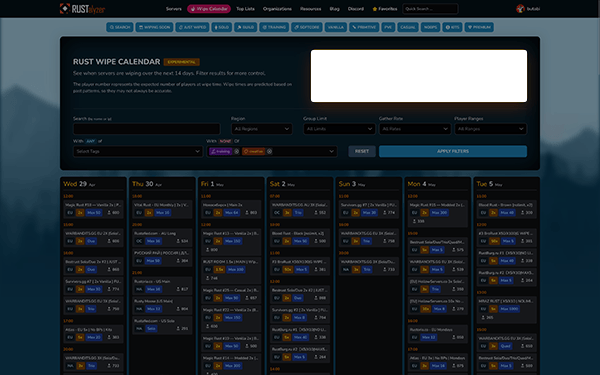Click 1.5x rate tag on RUST ROOM
This screenshot has height=375, width=600.
219,269
